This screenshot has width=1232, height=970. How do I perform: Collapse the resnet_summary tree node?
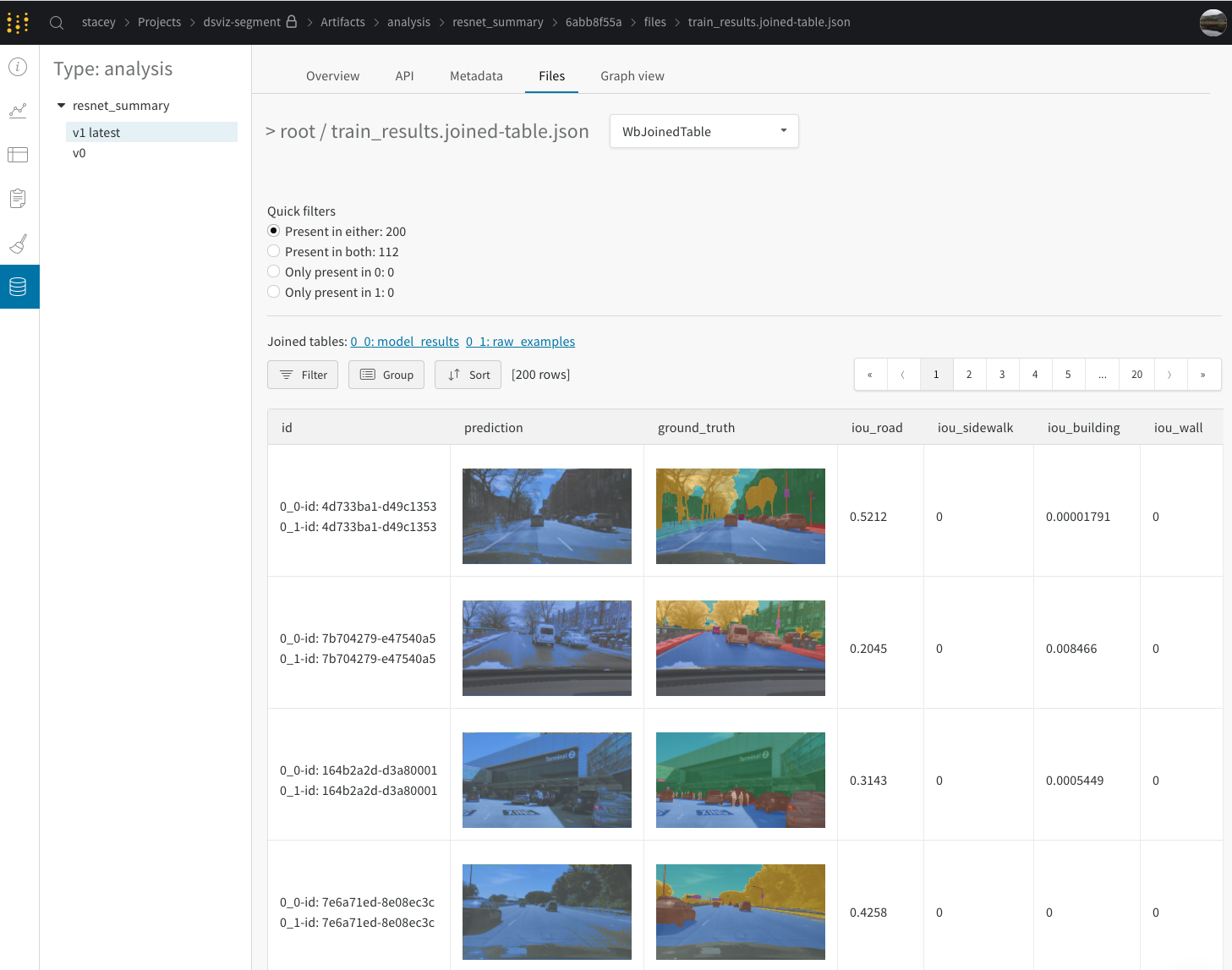(x=61, y=106)
